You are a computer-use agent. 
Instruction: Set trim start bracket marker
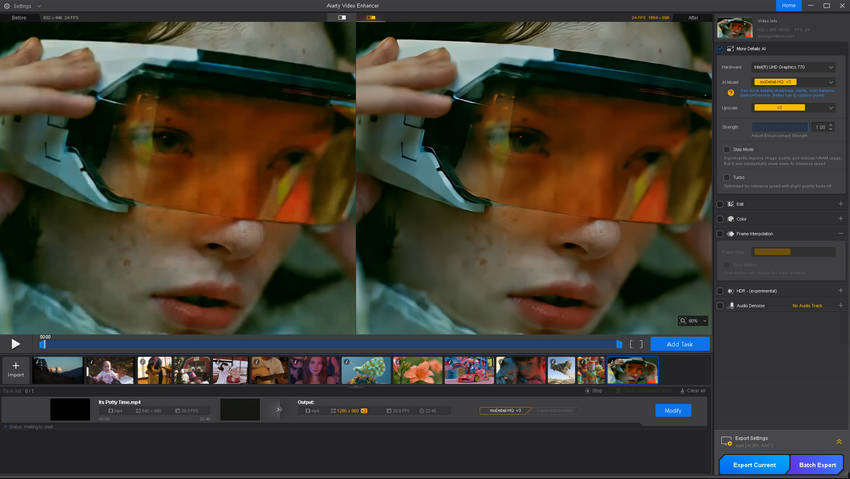tap(632, 344)
